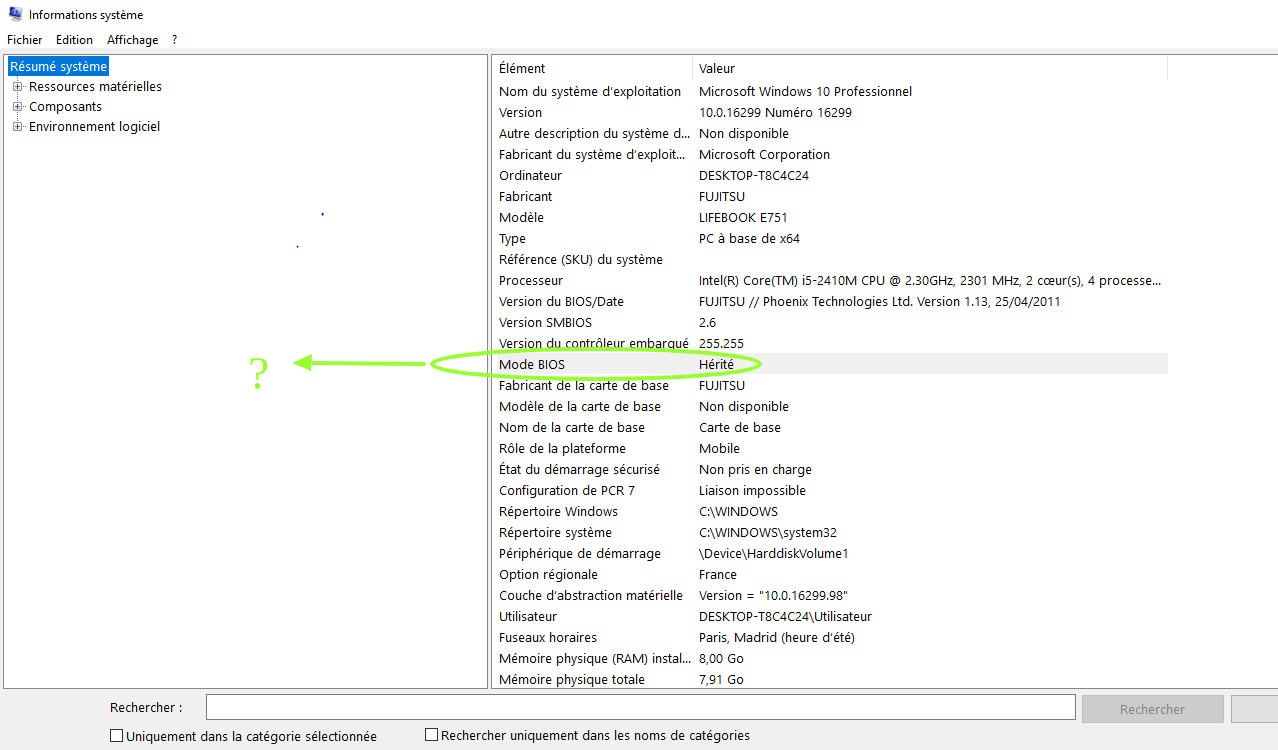Click the C:\WINDOWS\system32 value
Image resolution: width=1278 pixels, height=750 pixels.
tap(767, 533)
